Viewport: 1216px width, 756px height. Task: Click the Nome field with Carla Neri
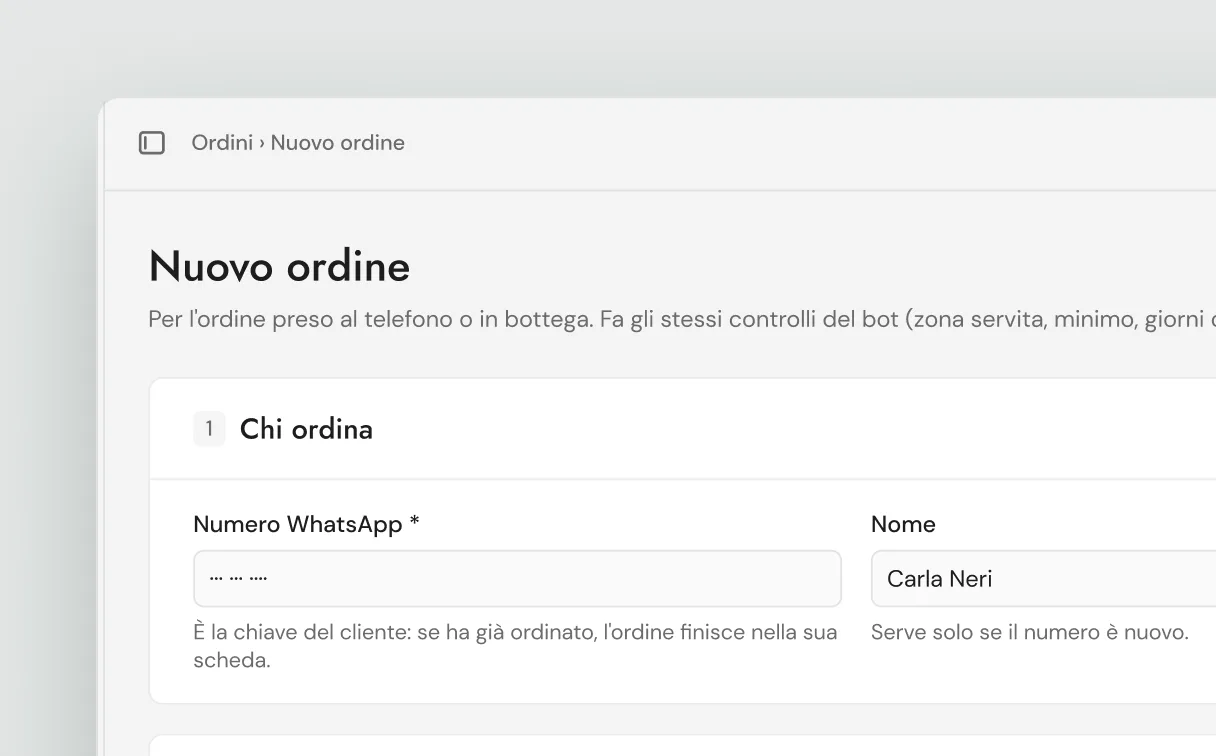[x=1043, y=579]
